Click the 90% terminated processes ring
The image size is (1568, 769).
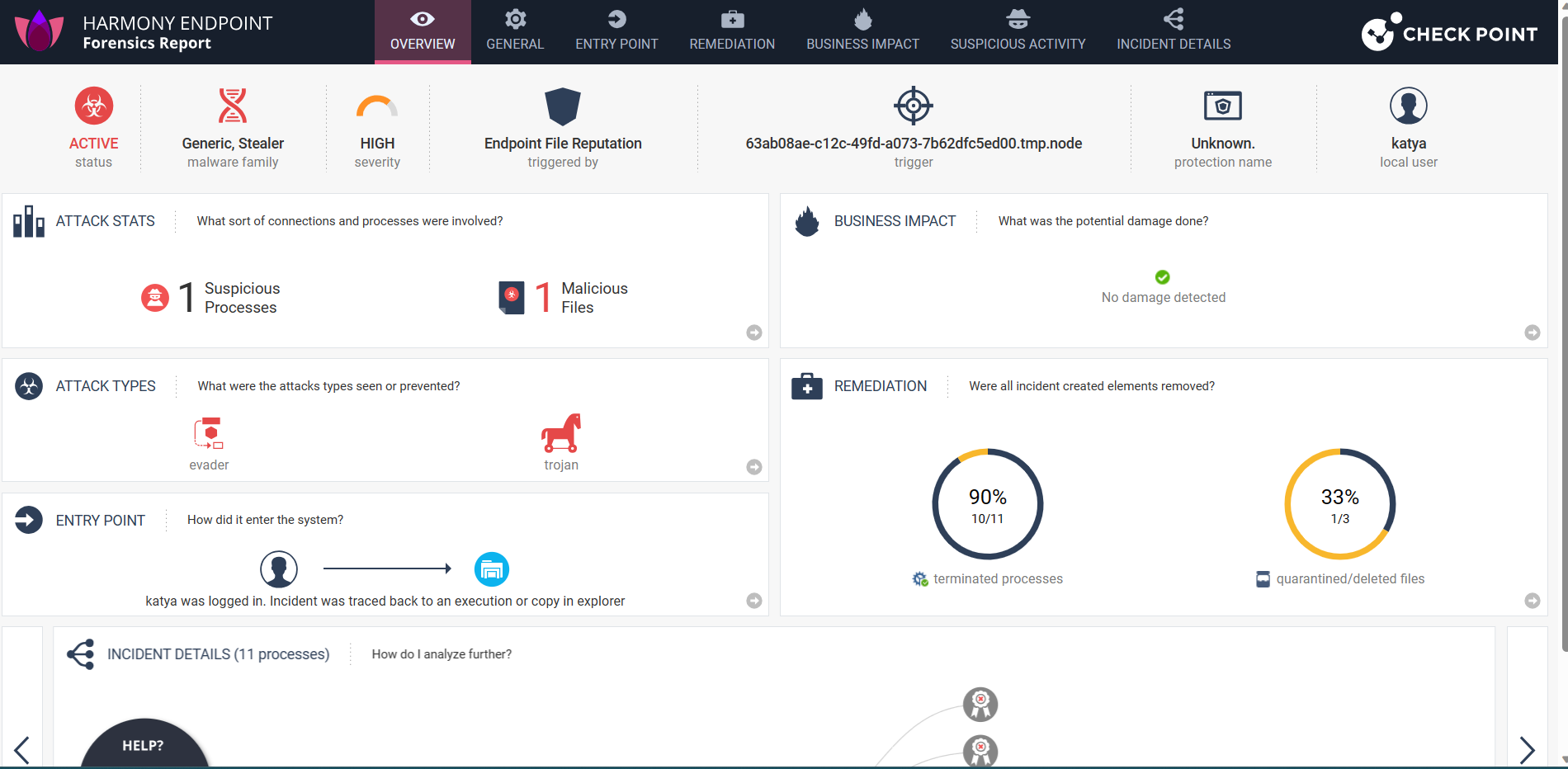[988, 504]
